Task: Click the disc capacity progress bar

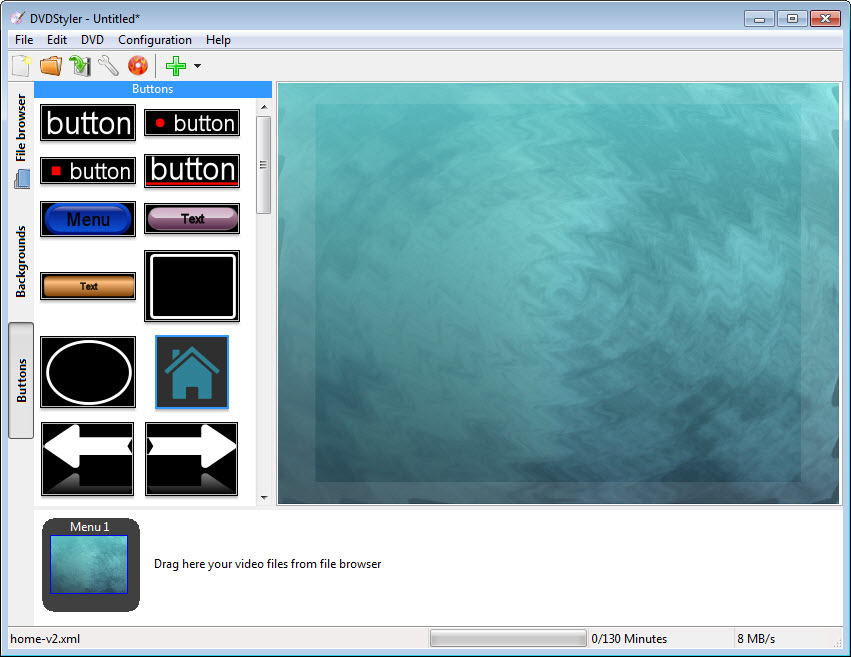Action: [508, 639]
